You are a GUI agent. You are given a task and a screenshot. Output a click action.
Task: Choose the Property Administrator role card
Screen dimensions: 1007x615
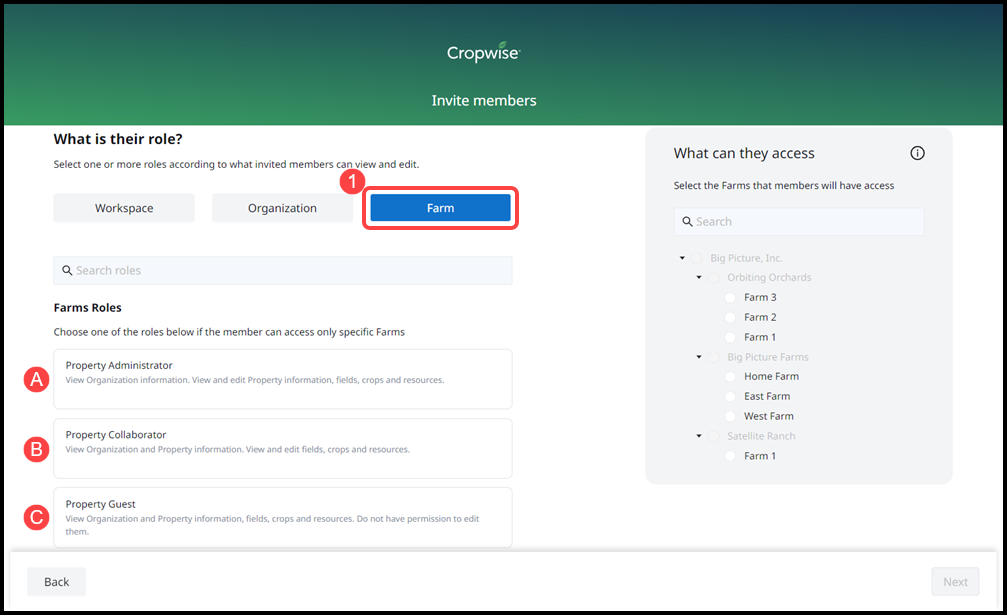(x=282, y=378)
